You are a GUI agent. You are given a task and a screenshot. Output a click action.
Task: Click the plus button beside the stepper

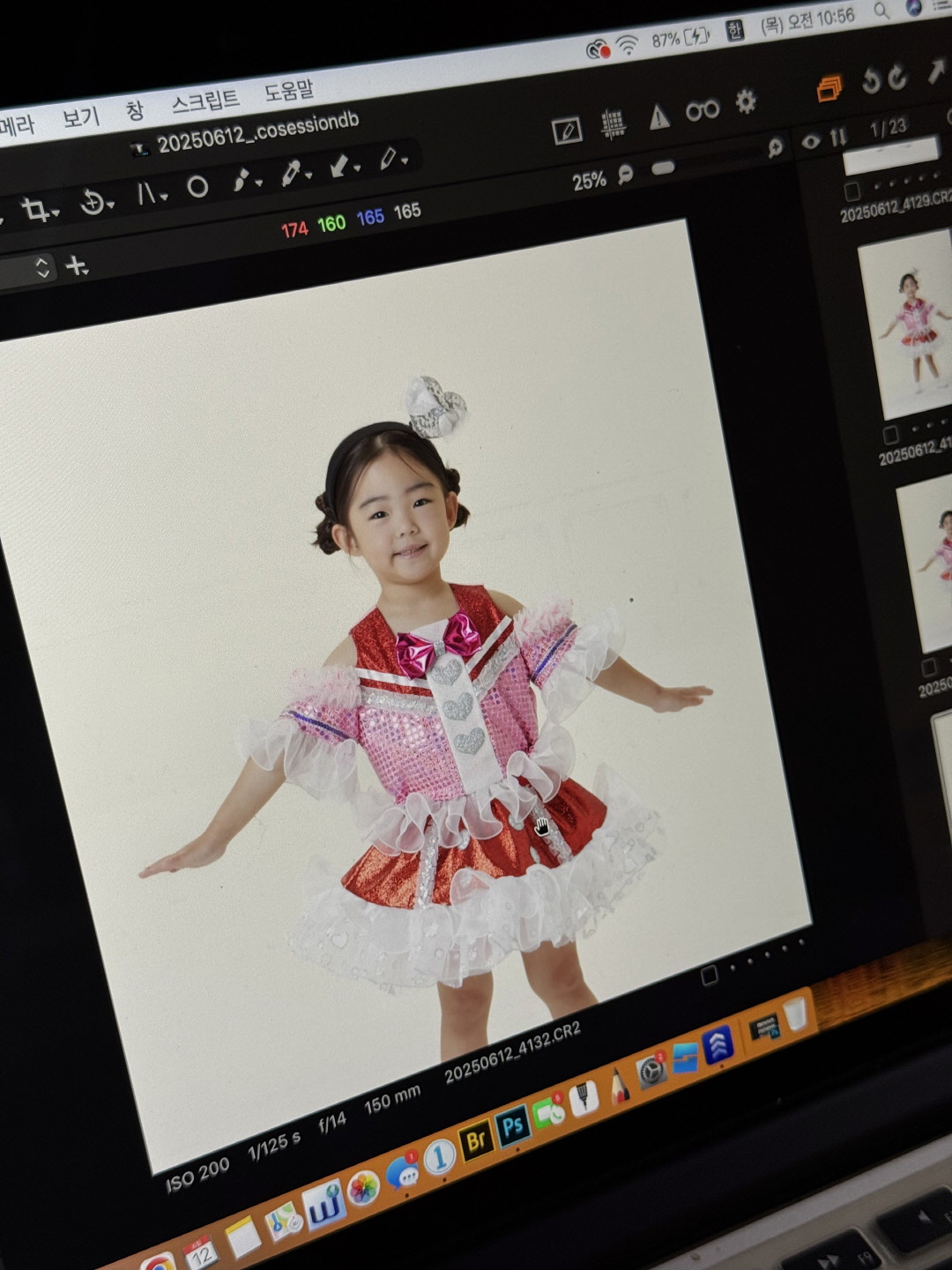coord(78,265)
